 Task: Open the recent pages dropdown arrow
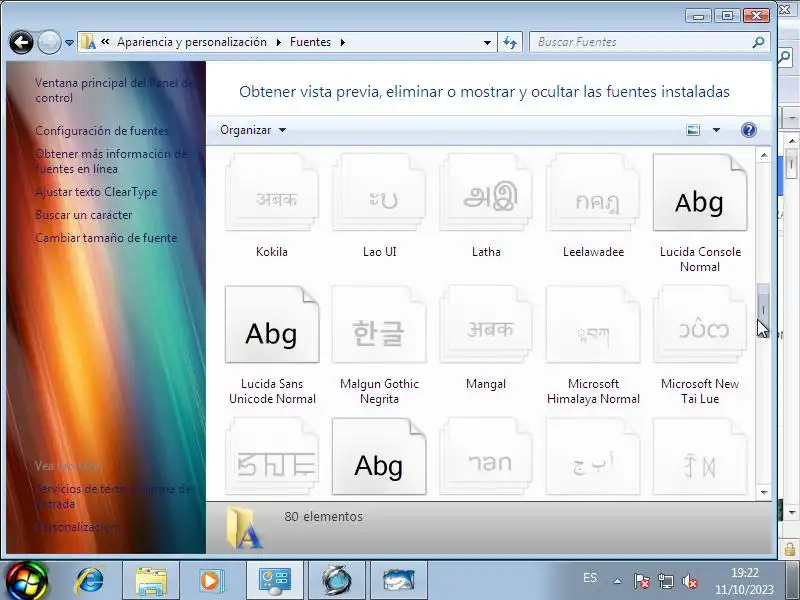click(x=69, y=43)
